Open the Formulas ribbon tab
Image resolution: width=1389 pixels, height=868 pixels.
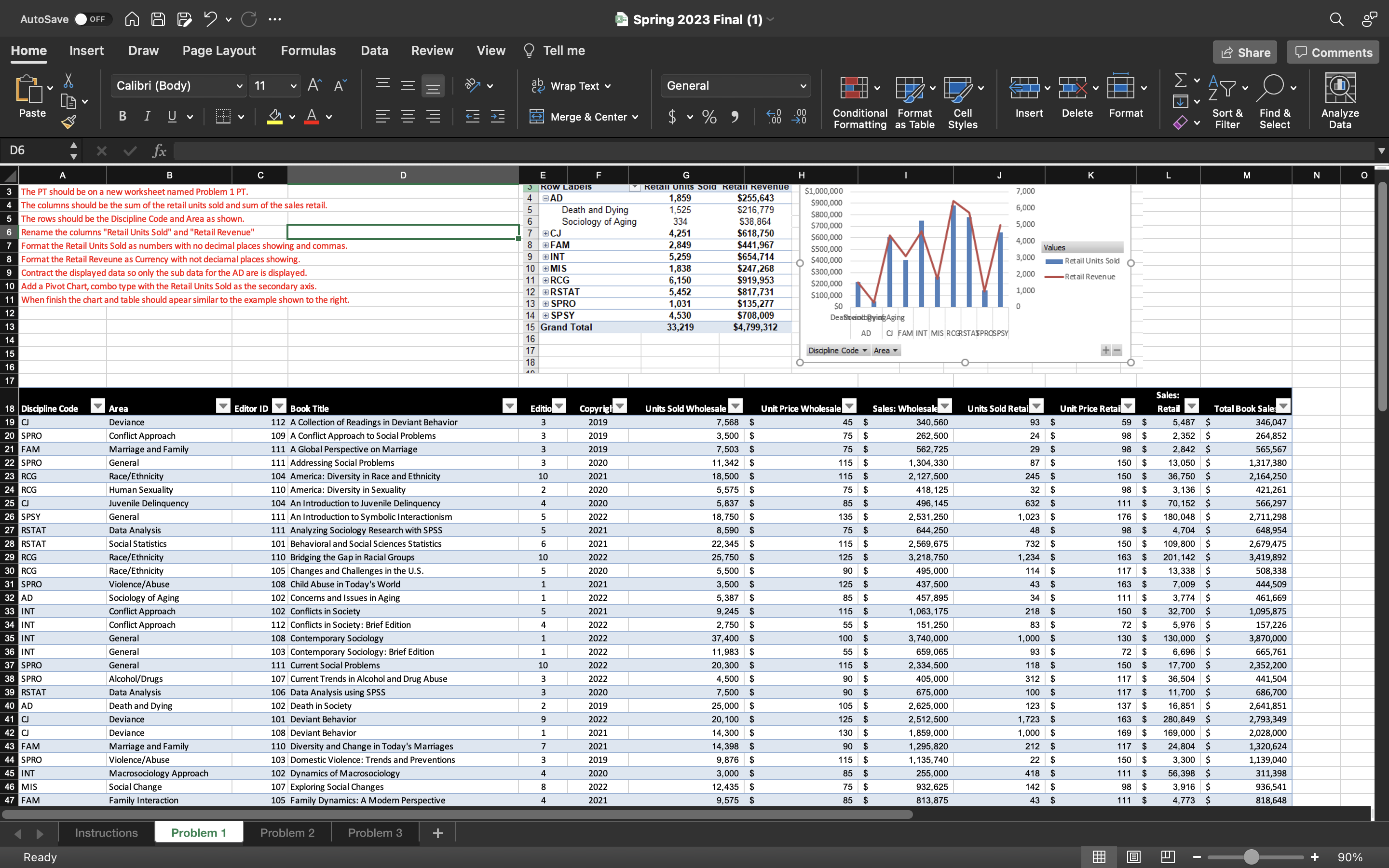pyautogui.click(x=308, y=51)
